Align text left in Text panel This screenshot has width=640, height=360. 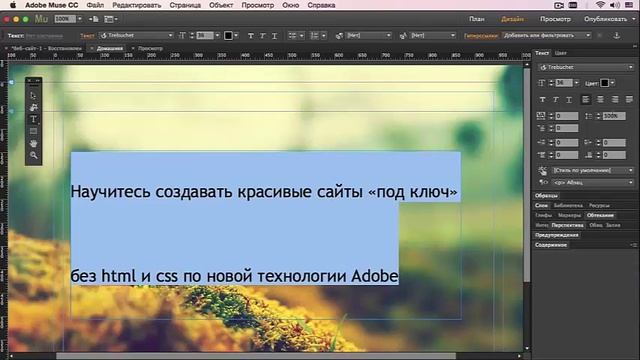pos(586,99)
